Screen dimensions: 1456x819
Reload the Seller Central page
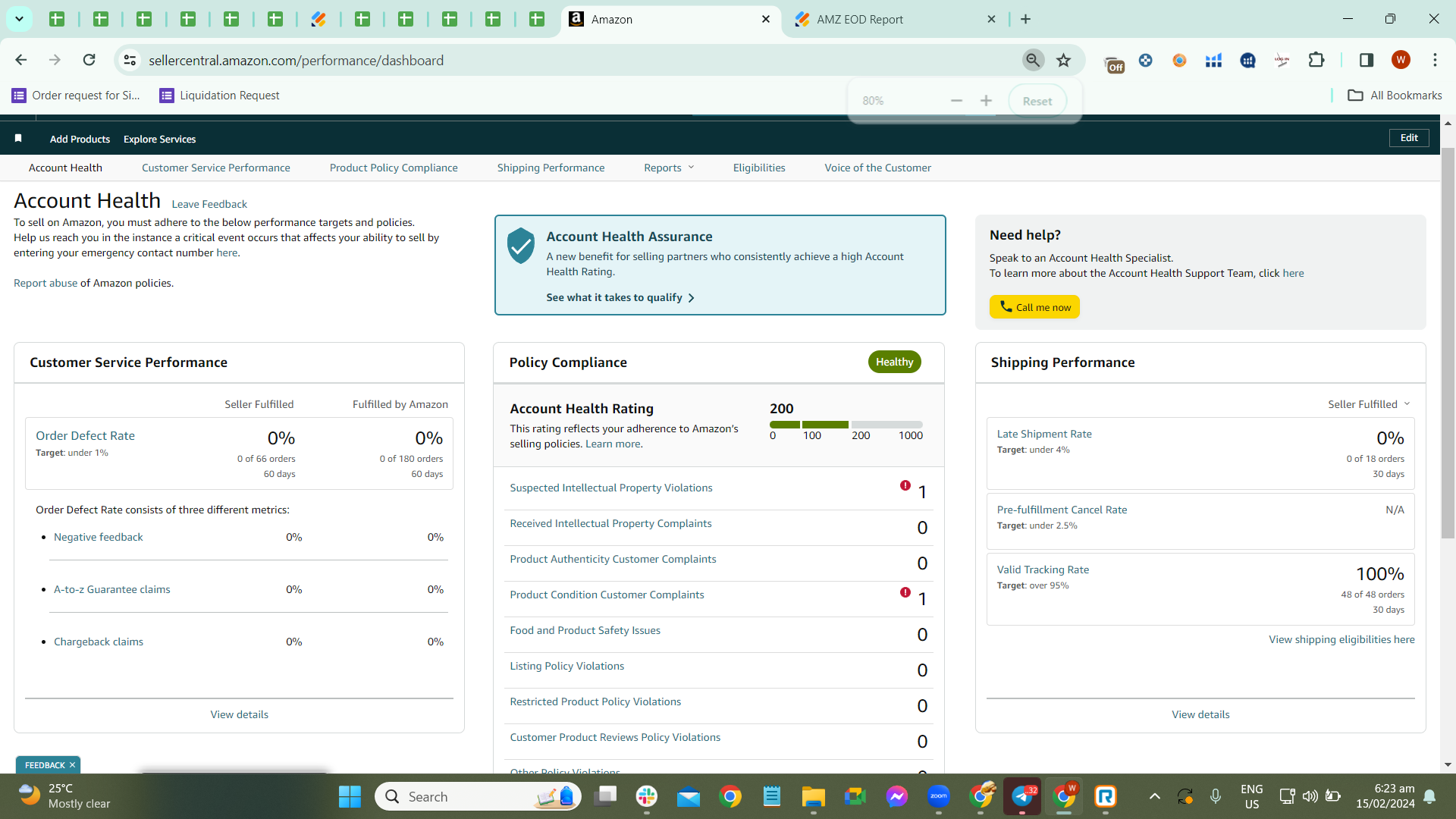coord(89,60)
